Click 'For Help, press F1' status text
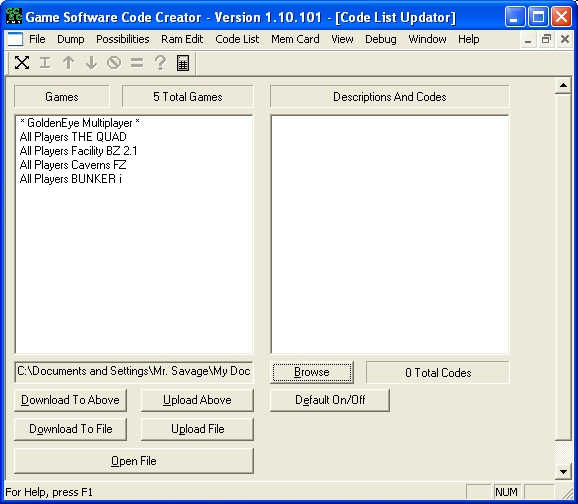Viewport: 578px width, 504px height. [x=49, y=492]
